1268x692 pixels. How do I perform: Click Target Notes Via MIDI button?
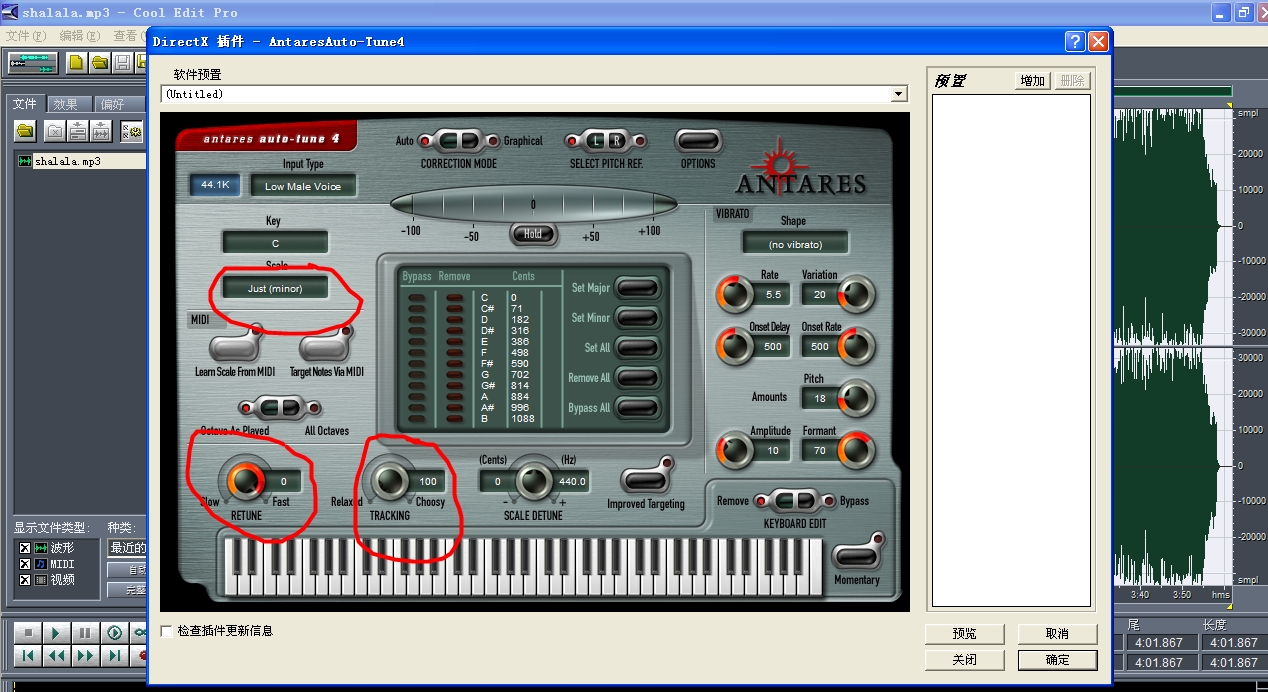[x=326, y=347]
